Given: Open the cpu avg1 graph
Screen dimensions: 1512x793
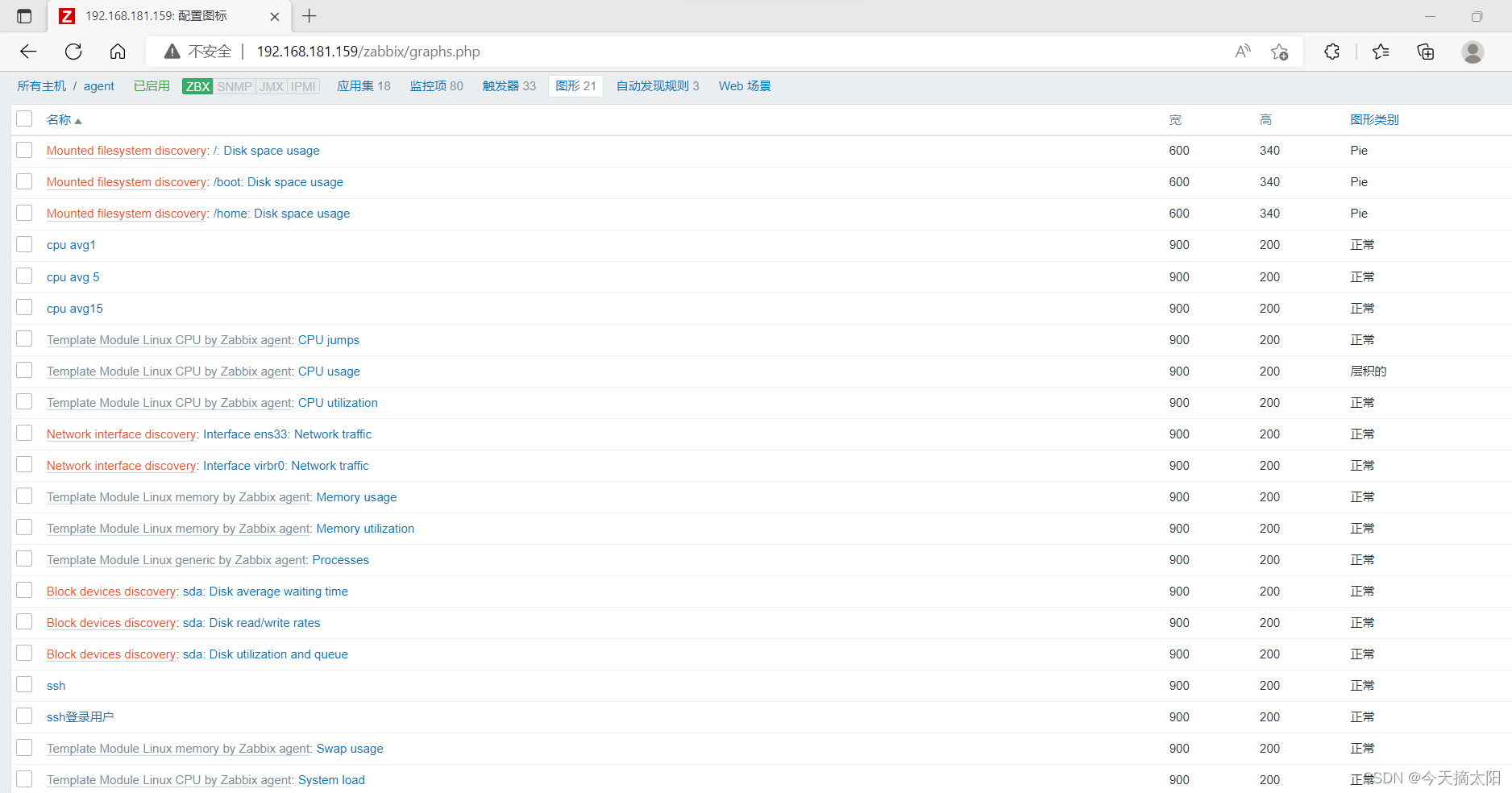Looking at the screenshot, I should tap(71, 245).
